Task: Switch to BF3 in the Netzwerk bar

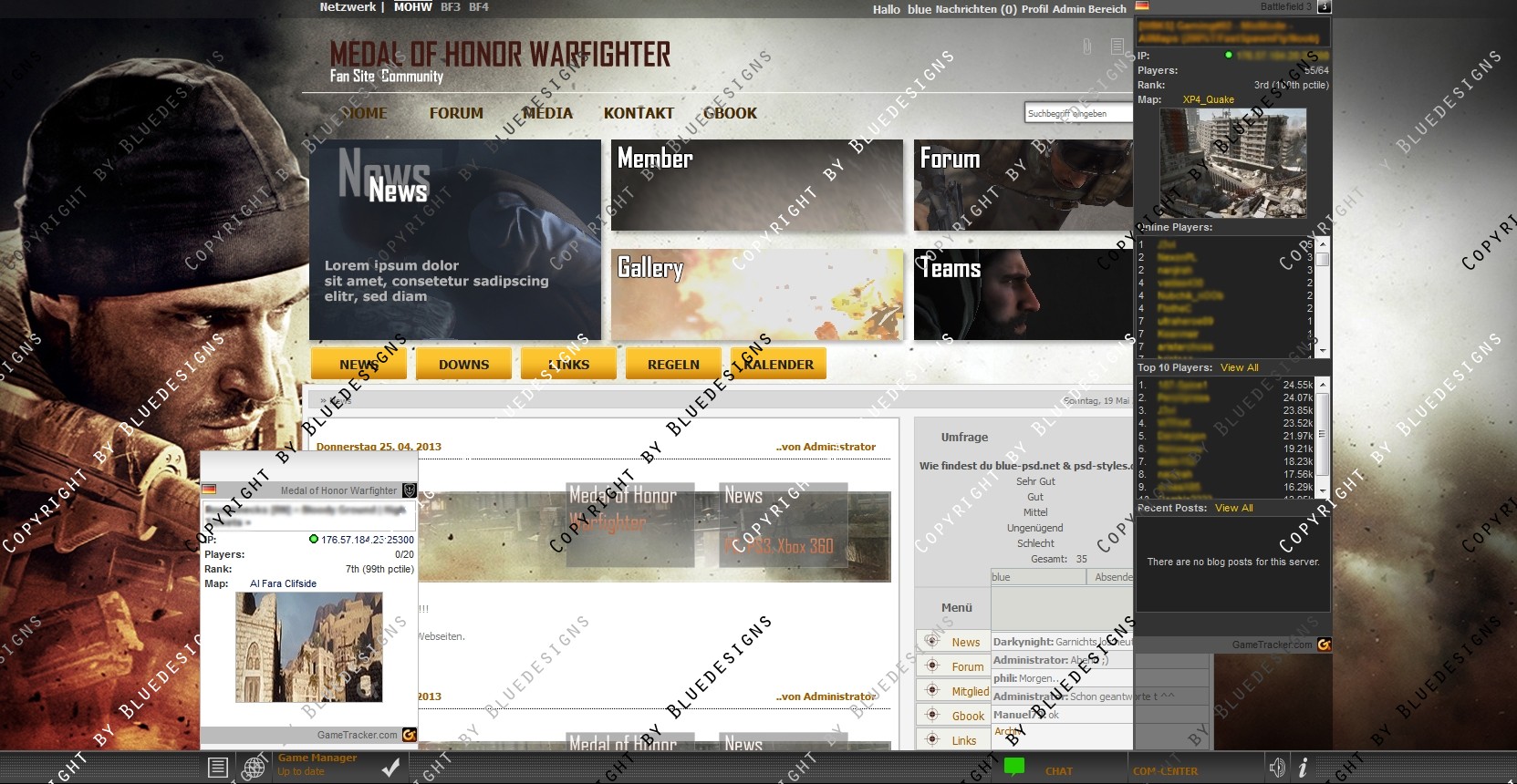Action: tap(451, 7)
